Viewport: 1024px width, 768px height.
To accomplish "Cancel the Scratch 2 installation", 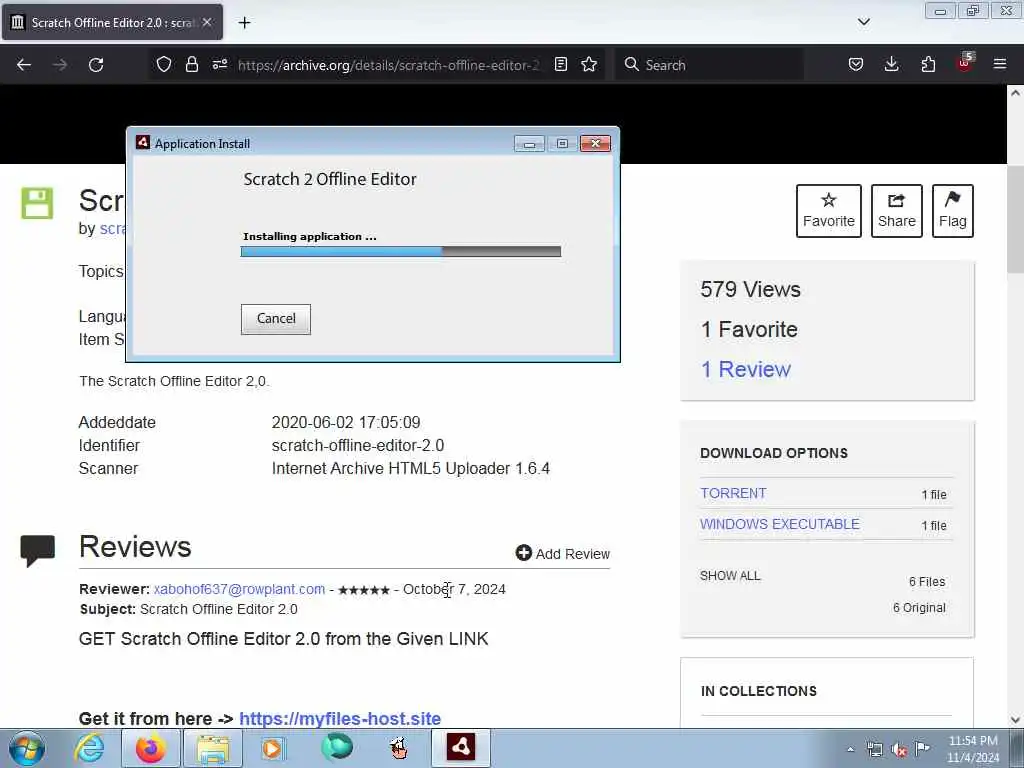I will 276,319.
